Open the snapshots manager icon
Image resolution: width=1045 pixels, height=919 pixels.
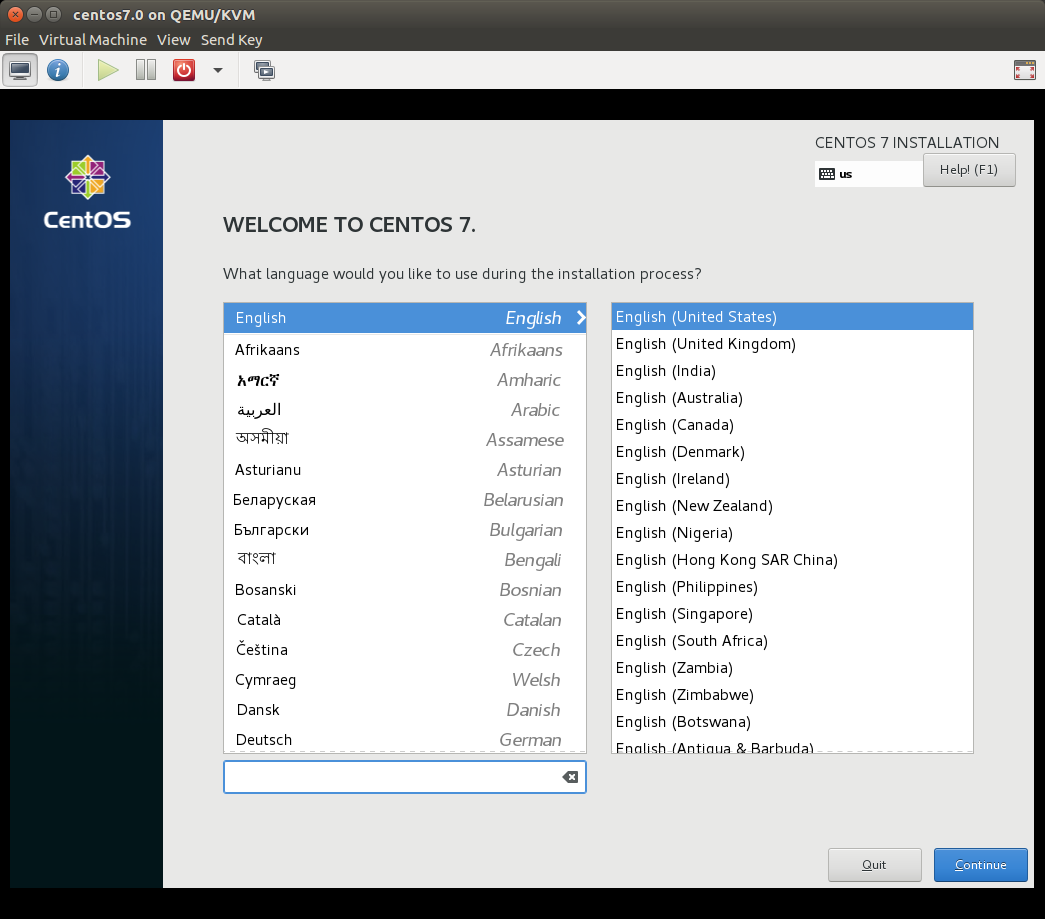click(264, 70)
